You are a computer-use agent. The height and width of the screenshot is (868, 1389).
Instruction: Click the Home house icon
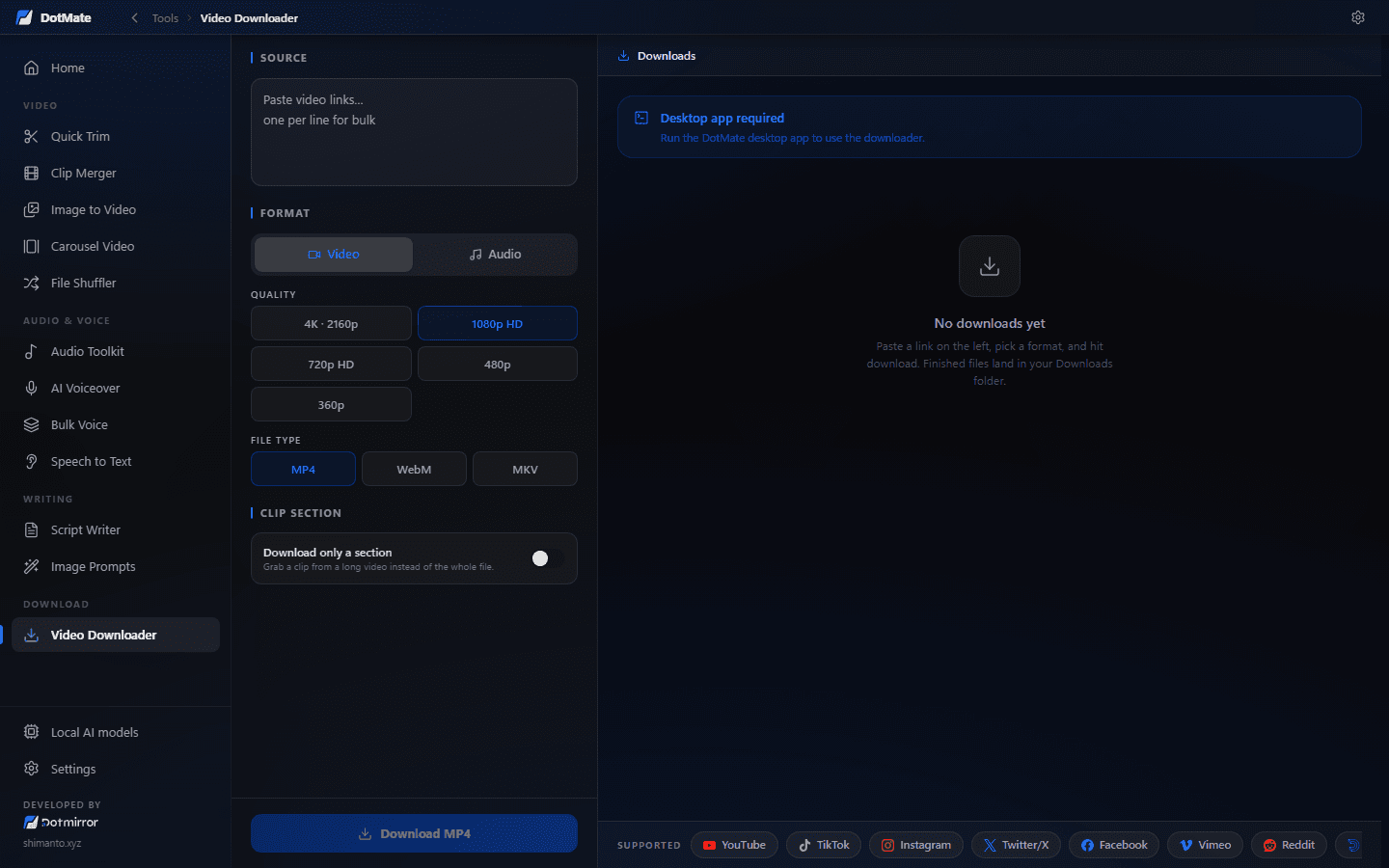31,68
